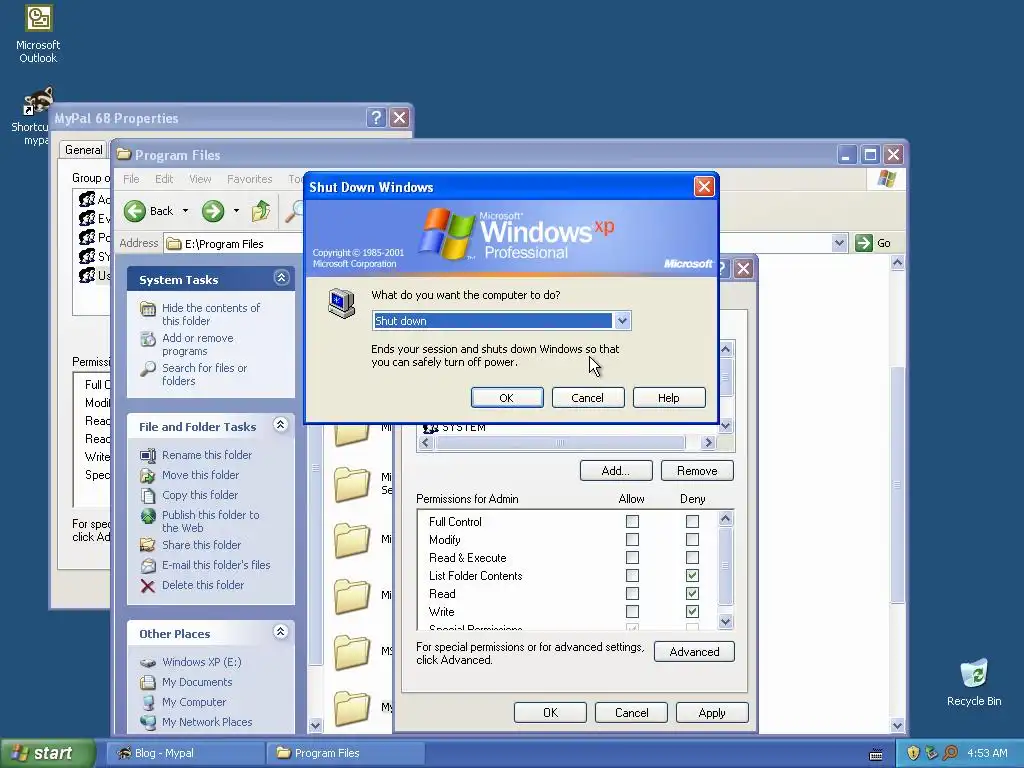Click the MyPal 68 Properties help icon
The width and height of the screenshot is (1024, 768).
[376, 118]
